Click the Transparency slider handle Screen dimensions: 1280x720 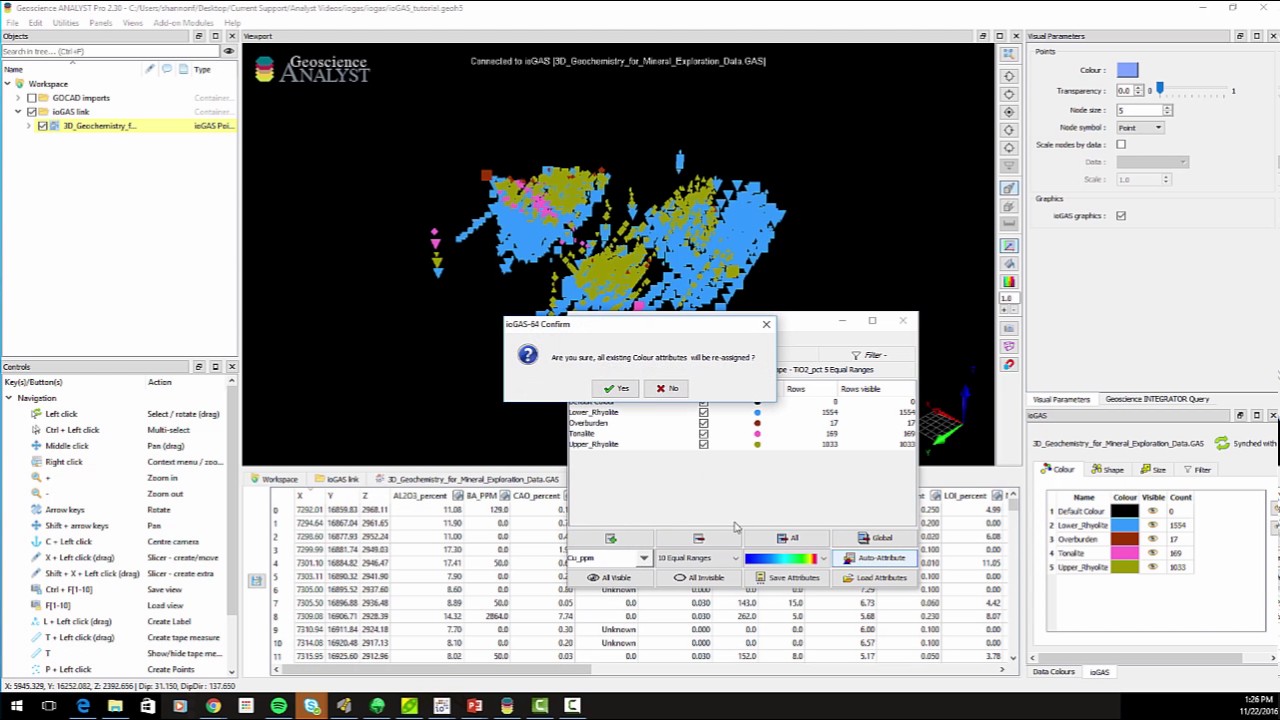(x=1159, y=90)
